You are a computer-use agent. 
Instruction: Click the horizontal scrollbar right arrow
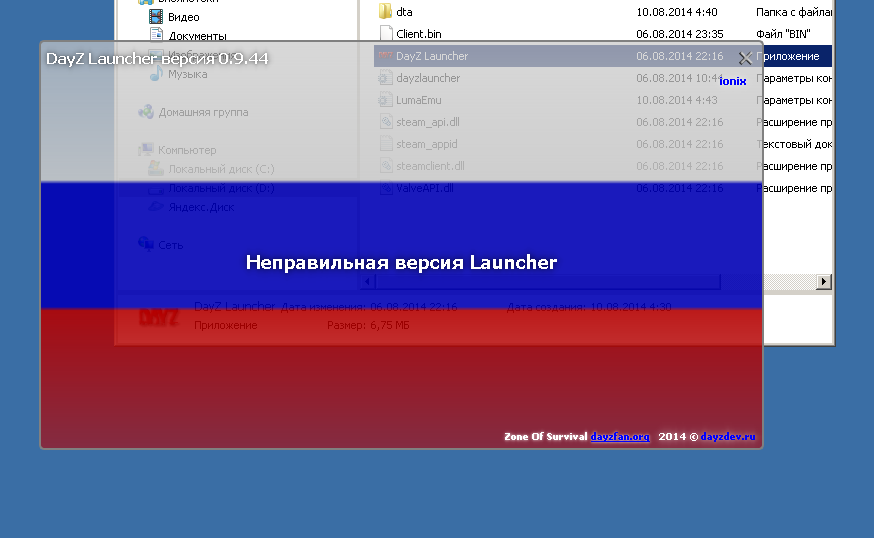823,282
